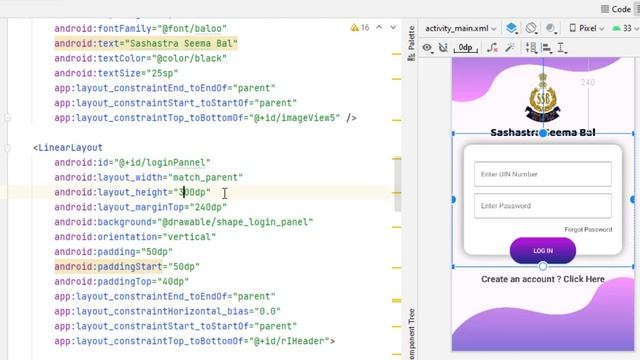The height and width of the screenshot is (360, 640).
Task: Toggle autoconnection to parent magnet icon
Action: [443, 48]
